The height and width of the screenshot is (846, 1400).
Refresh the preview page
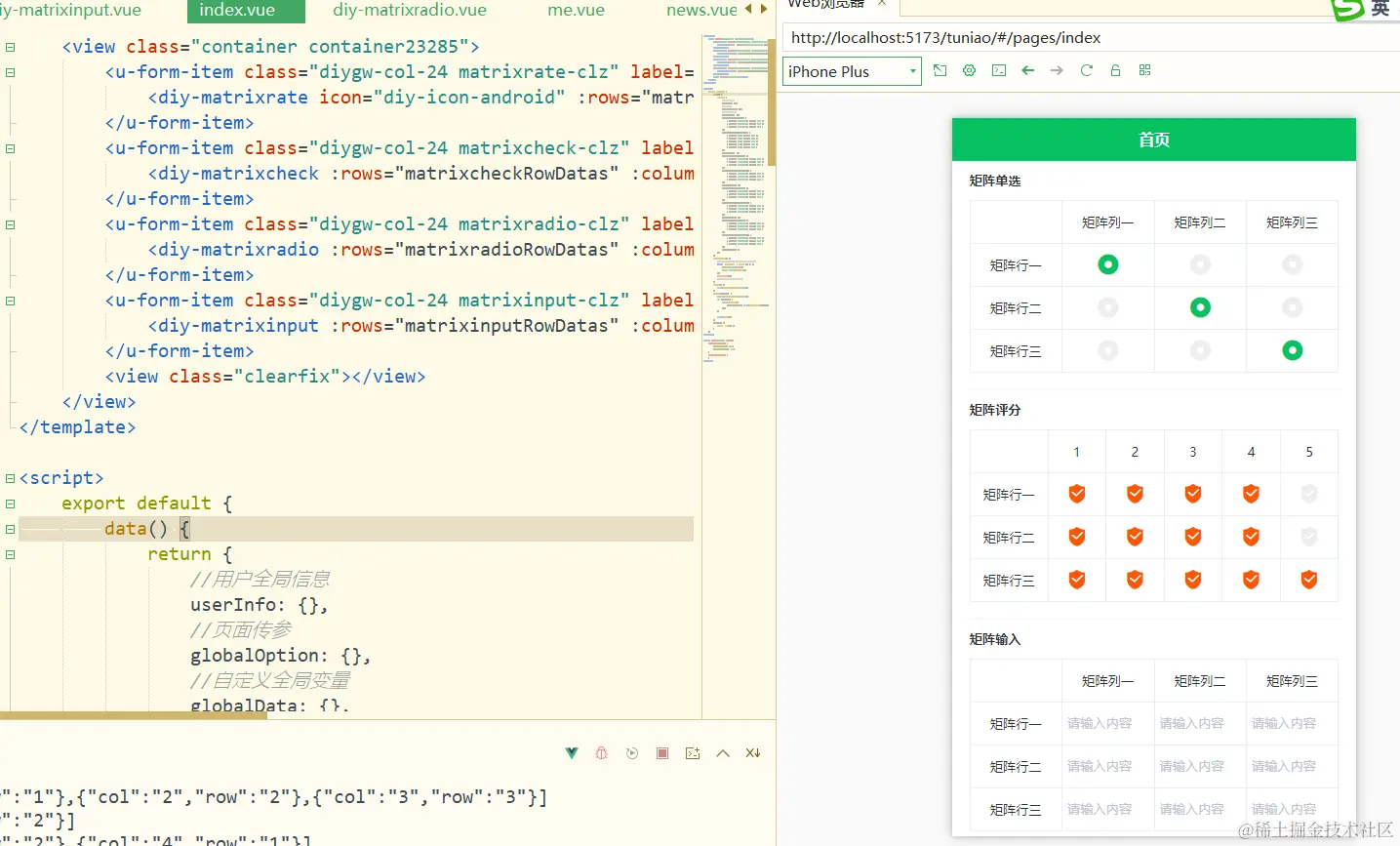1086,70
